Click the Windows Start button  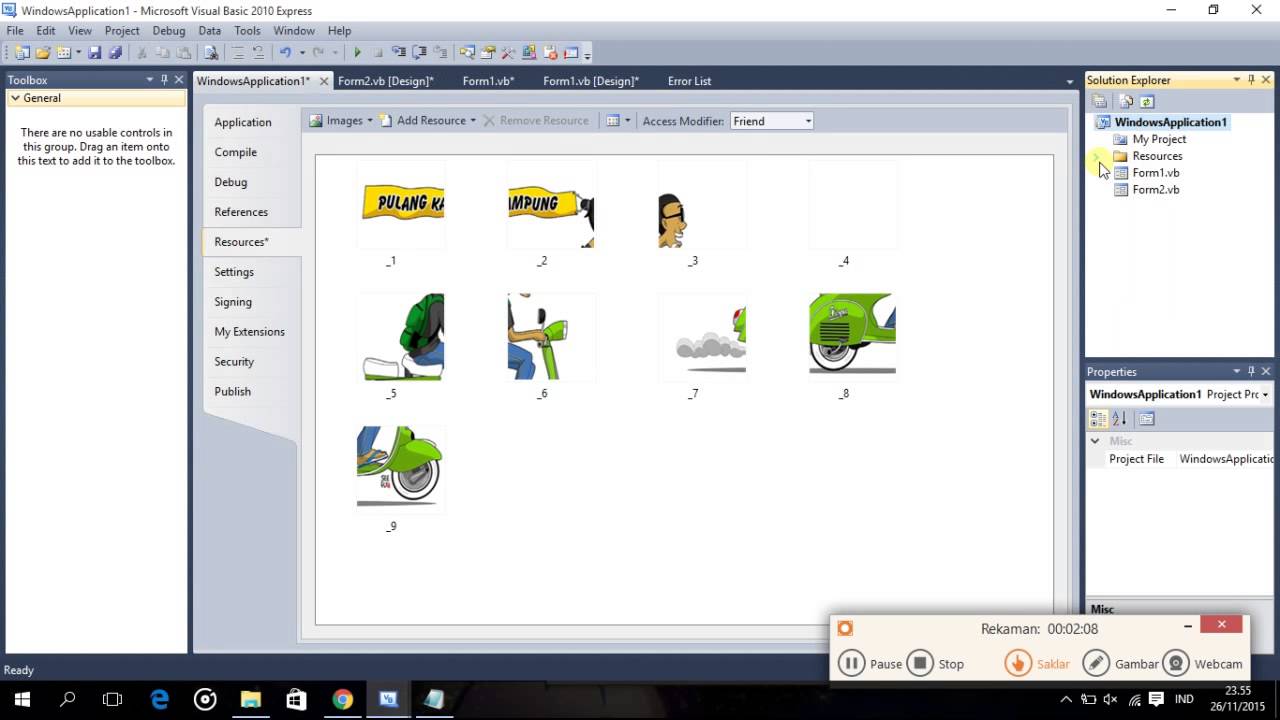[22, 700]
